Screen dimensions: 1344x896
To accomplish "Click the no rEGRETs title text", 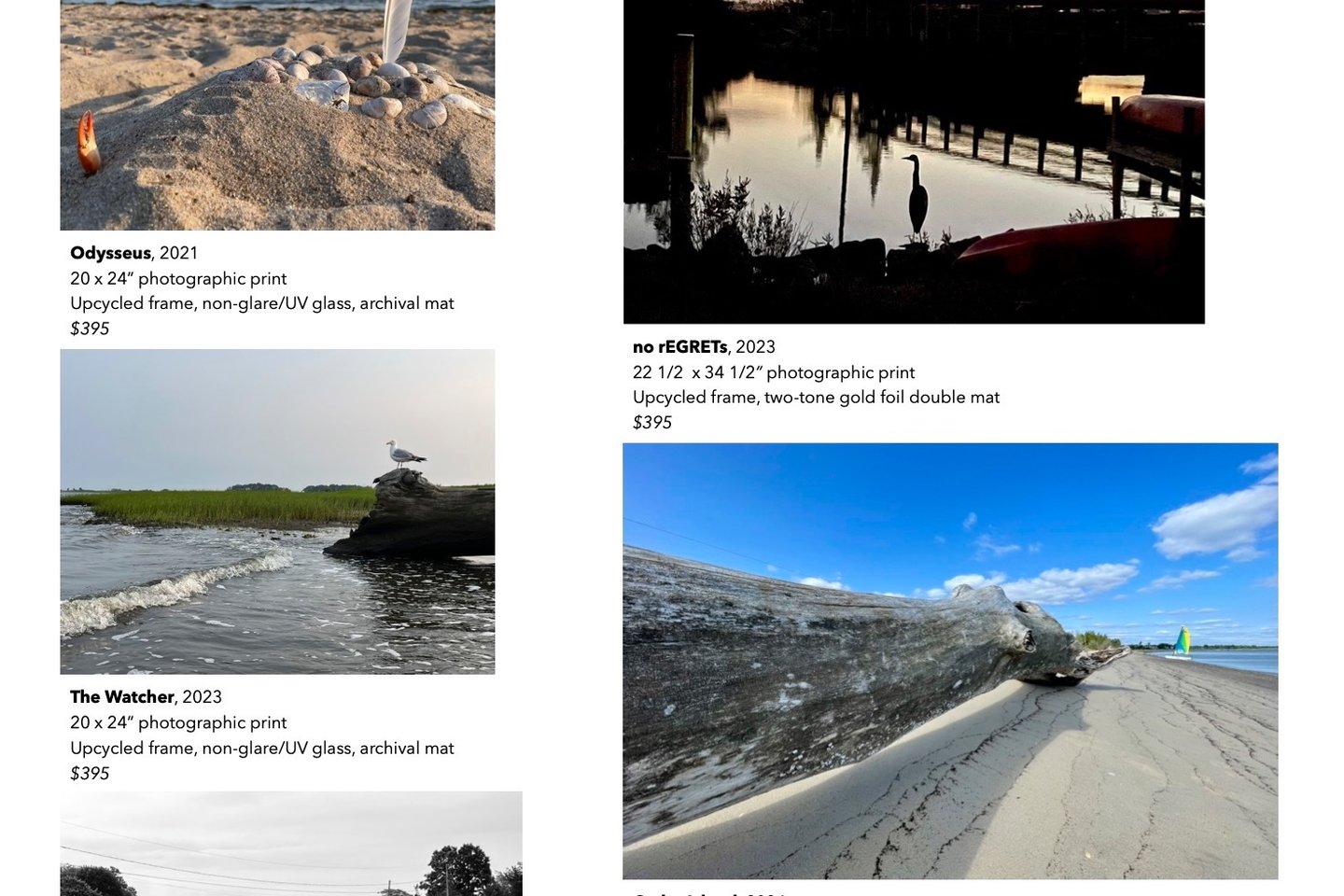I will click(679, 347).
